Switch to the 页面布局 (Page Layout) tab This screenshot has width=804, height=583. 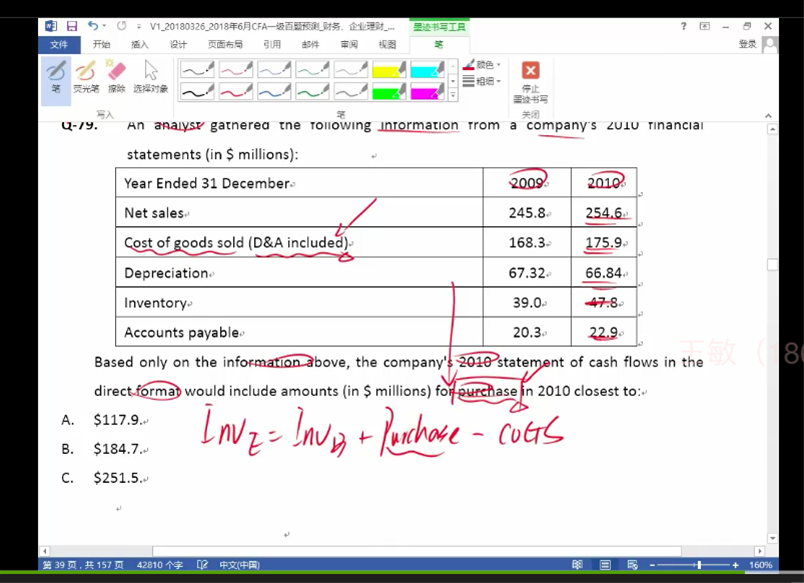[x=225, y=45]
